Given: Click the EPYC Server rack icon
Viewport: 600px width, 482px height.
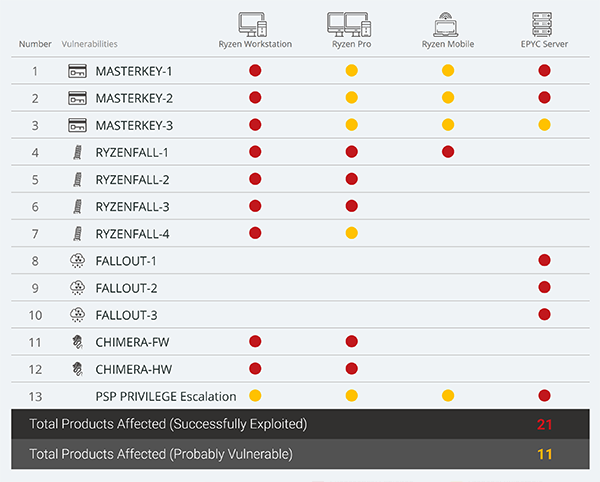Looking at the screenshot, I should point(542,24).
